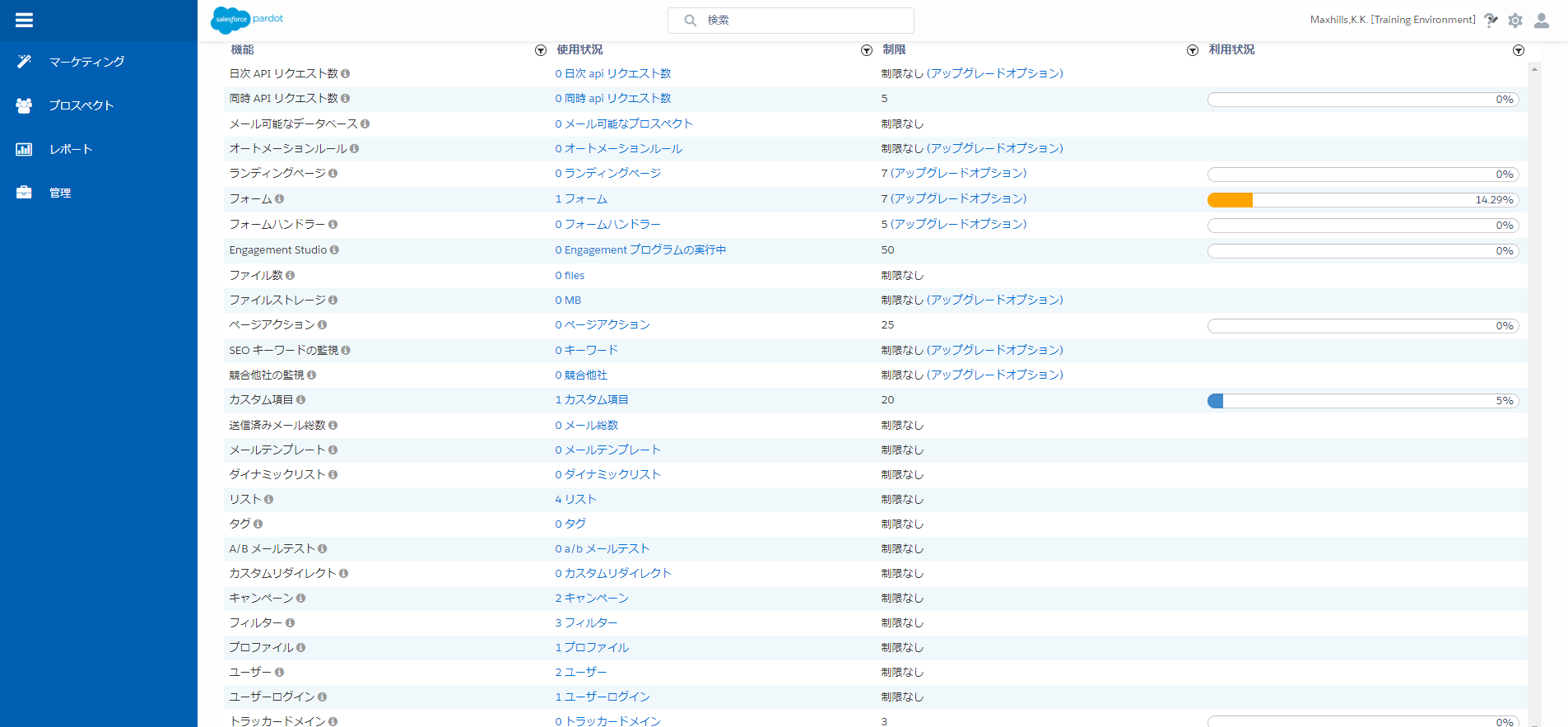Open the hamburger menu in sidebar
The width and height of the screenshot is (1568, 727).
click(x=24, y=20)
